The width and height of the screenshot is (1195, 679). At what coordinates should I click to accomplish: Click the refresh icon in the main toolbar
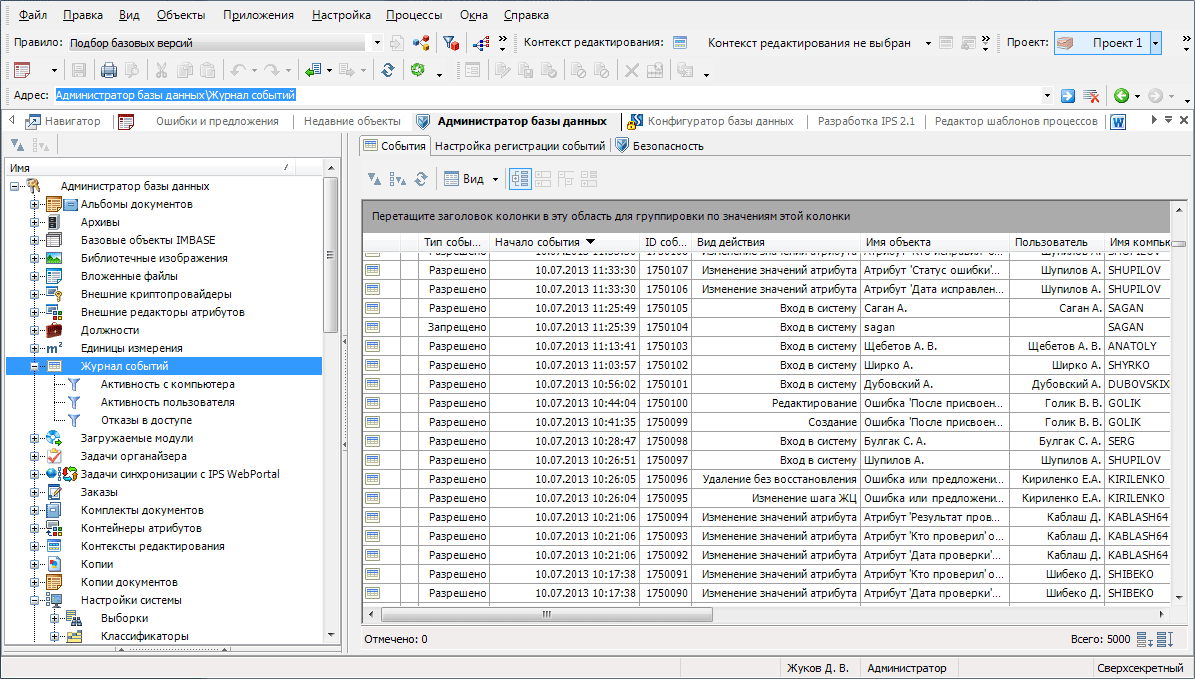(387, 70)
